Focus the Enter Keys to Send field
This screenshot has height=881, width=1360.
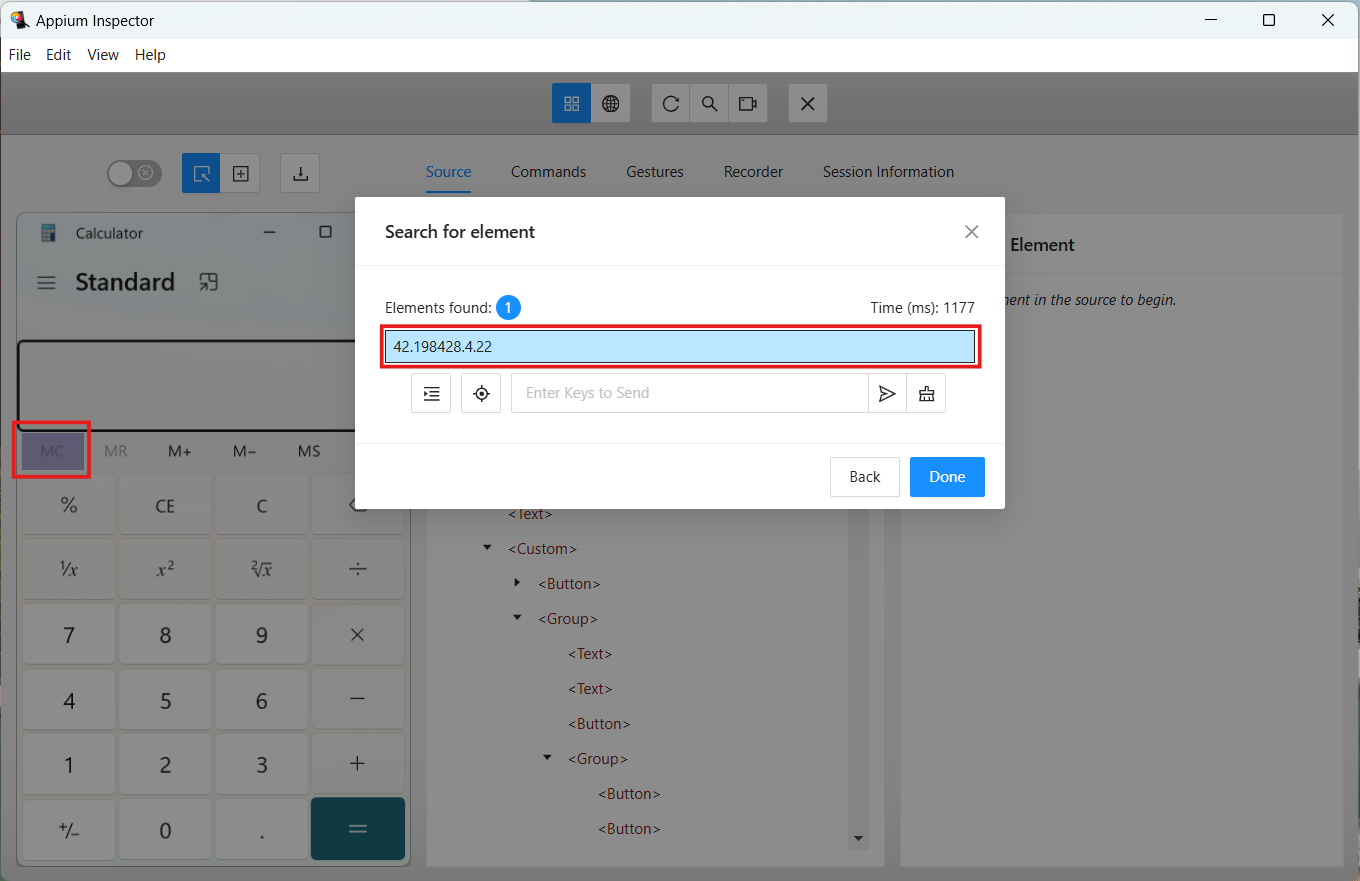[x=689, y=393]
